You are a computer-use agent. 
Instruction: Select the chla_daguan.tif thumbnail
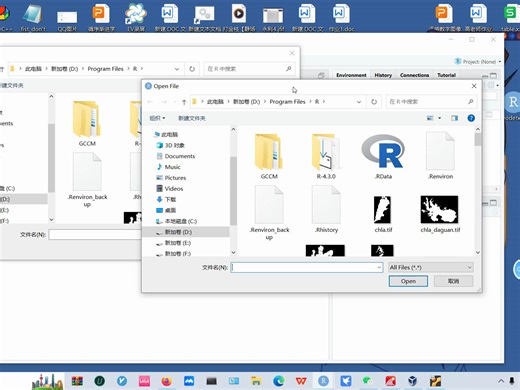[440, 214]
